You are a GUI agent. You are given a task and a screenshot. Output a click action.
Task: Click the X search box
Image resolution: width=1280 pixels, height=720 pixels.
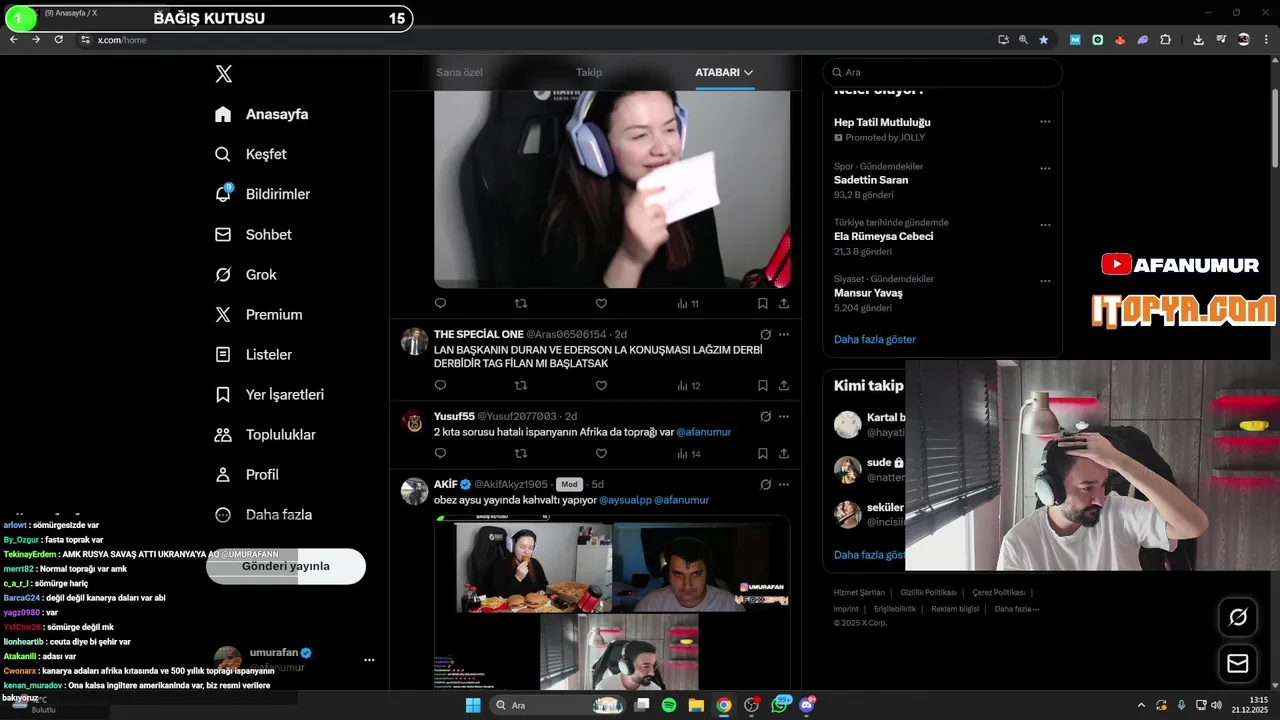pos(942,72)
